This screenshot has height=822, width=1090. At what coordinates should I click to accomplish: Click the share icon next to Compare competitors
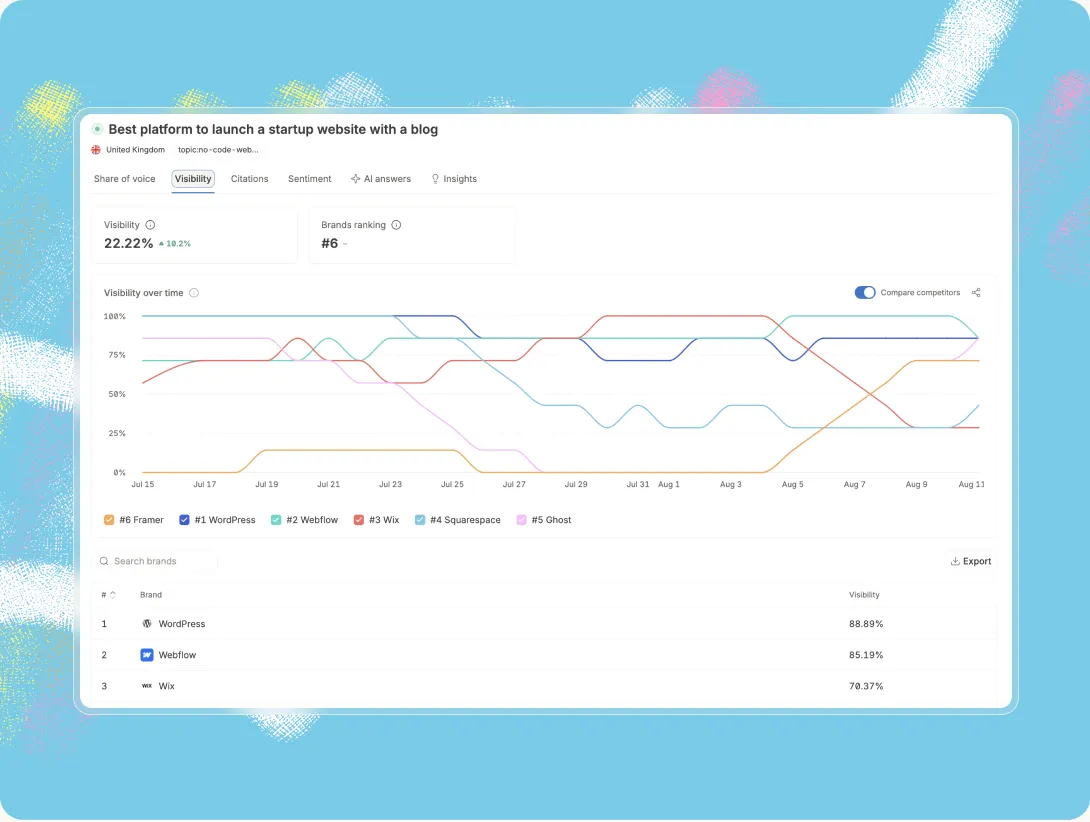[x=976, y=293]
